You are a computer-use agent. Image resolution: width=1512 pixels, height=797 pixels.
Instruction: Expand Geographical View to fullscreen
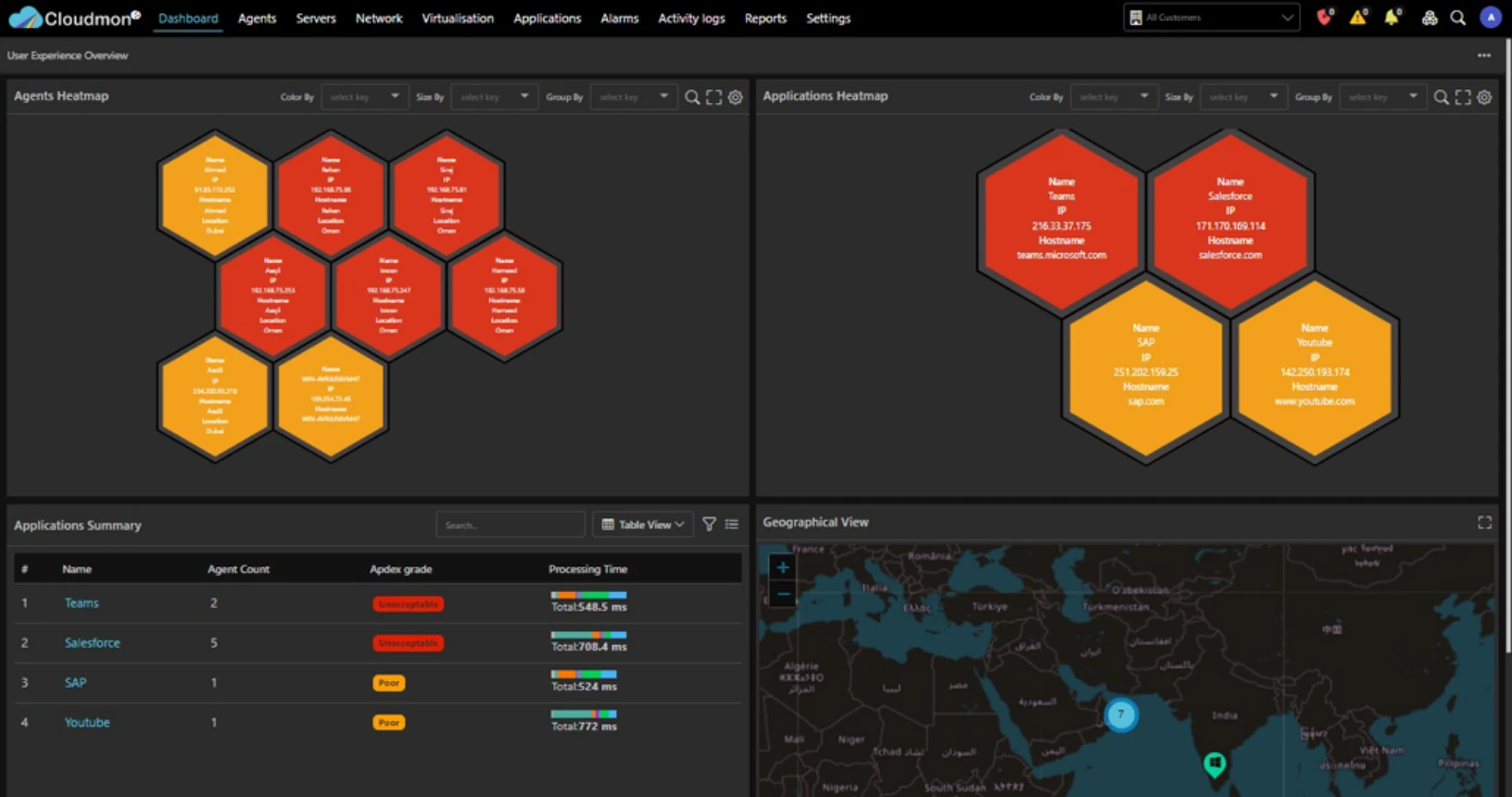(1484, 523)
